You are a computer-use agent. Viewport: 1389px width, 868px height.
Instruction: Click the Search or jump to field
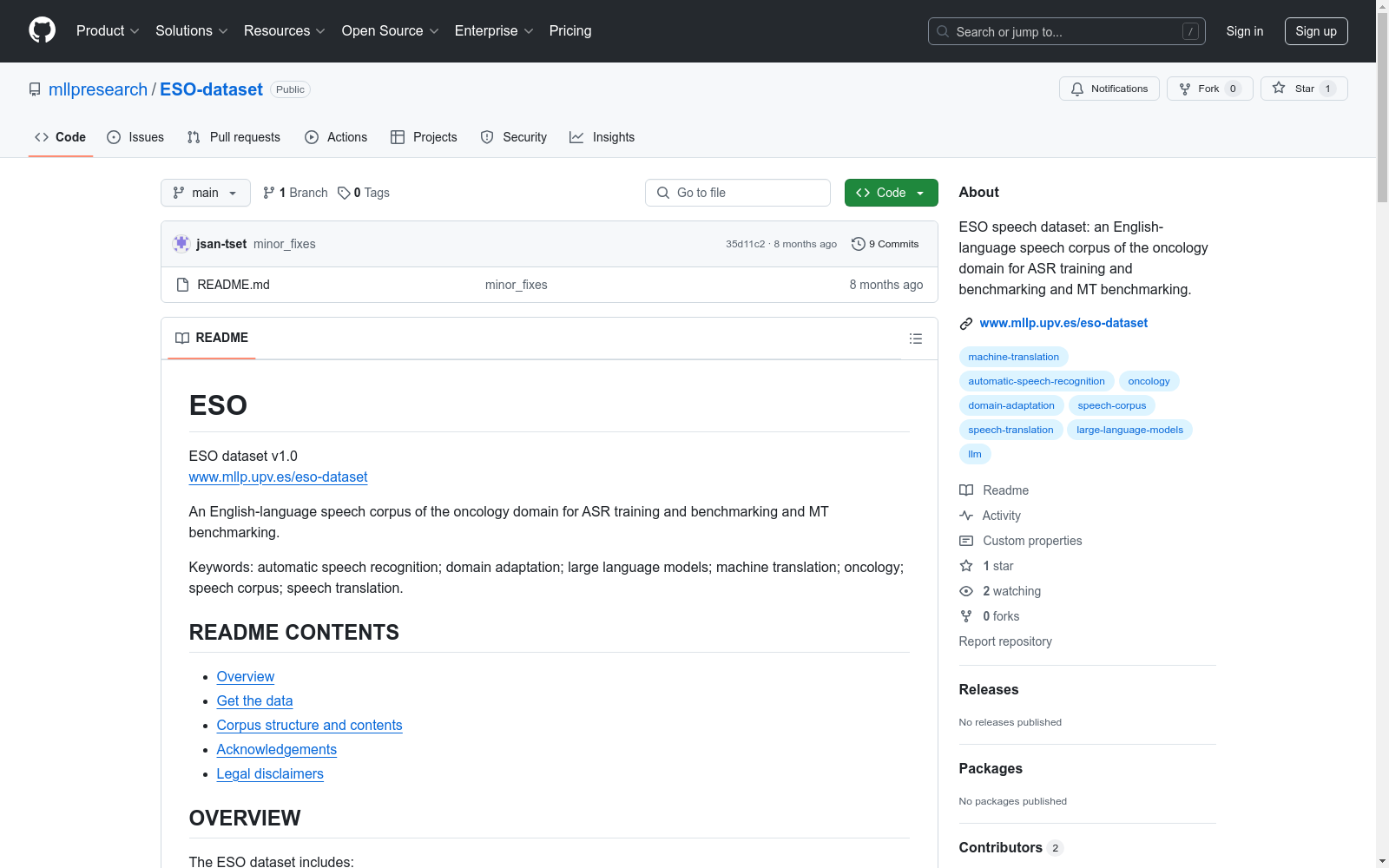pos(1067,31)
